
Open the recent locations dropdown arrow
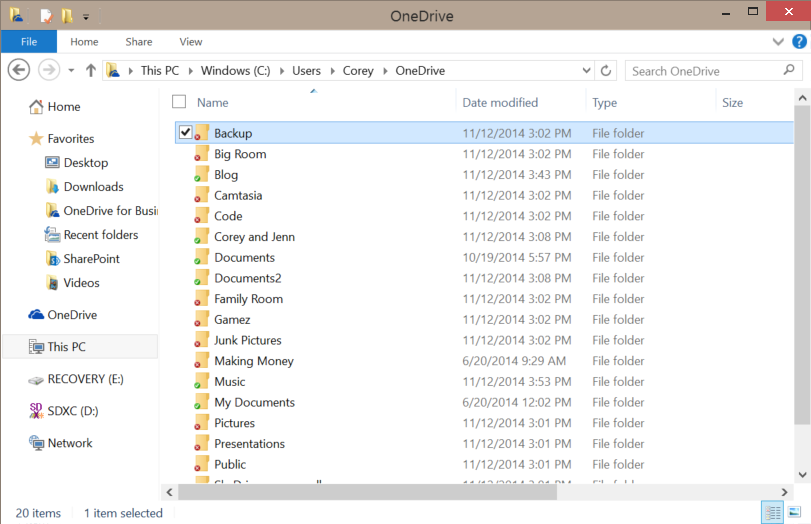71,70
